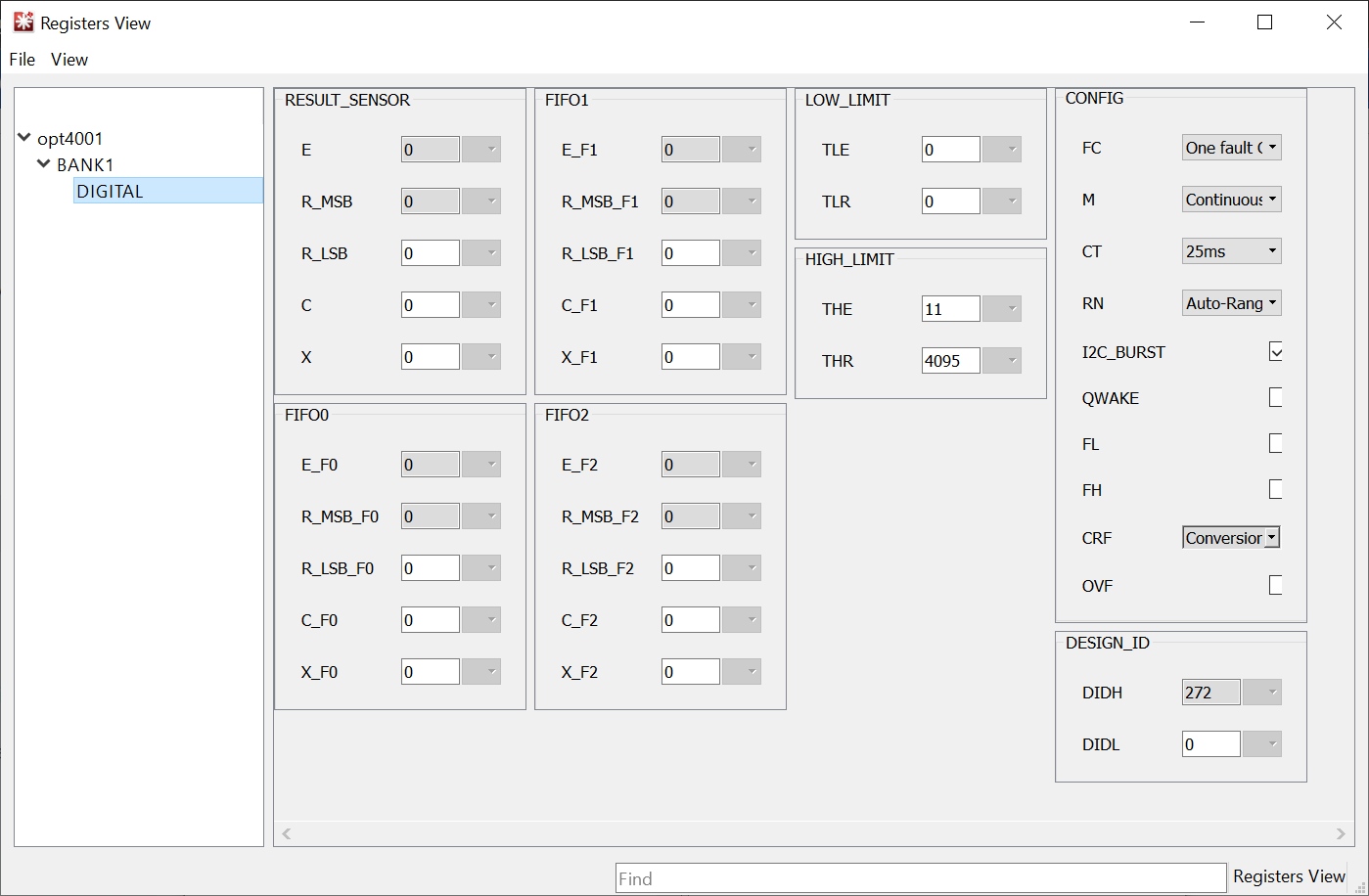1369x896 pixels.
Task: Click the right horizontal scrollbar arrow
Action: point(1342,833)
